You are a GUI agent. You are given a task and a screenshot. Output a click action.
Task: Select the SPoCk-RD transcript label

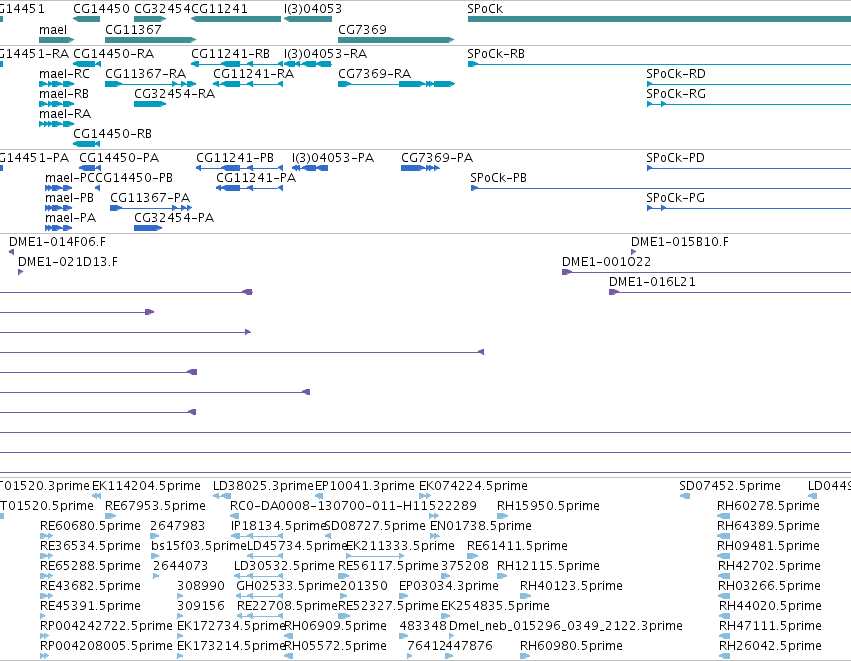click(x=676, y=74)
